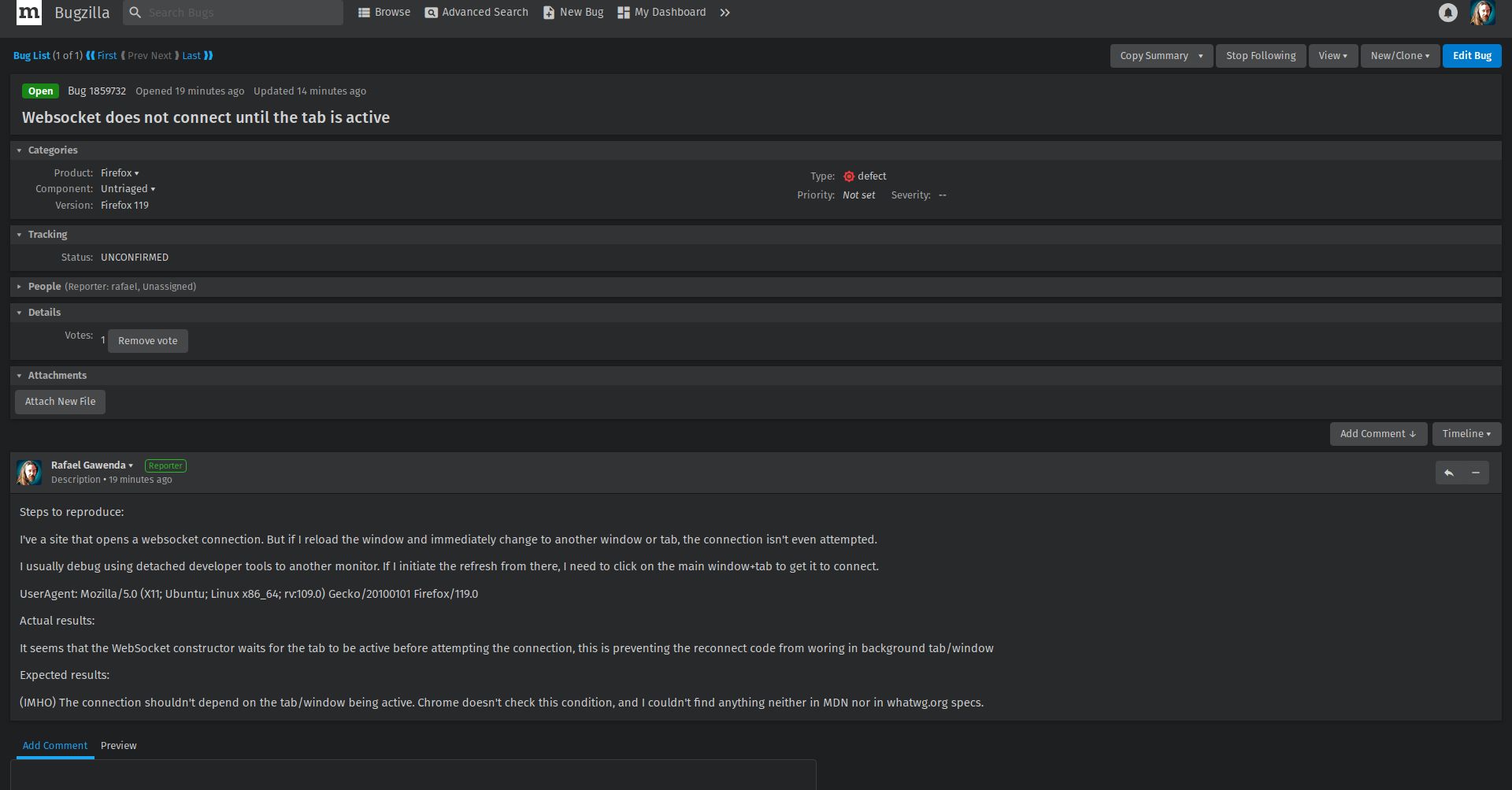Viewport: 1512px width, 790px height.
Task: Start a New Bug
Action: 573,13
